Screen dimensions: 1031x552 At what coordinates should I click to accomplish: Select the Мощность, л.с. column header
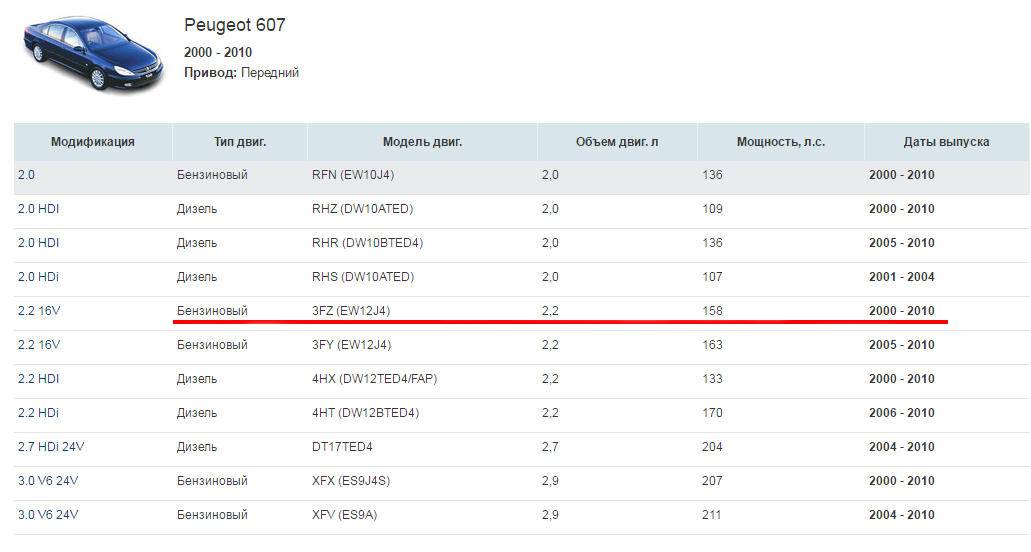click(x=780, y=142)
